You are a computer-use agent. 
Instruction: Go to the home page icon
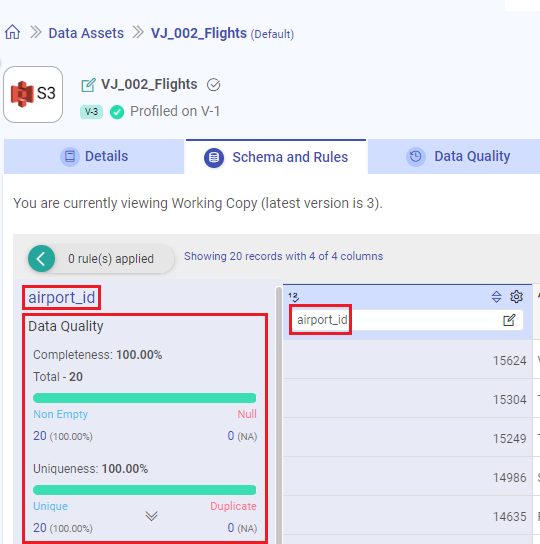12,32
